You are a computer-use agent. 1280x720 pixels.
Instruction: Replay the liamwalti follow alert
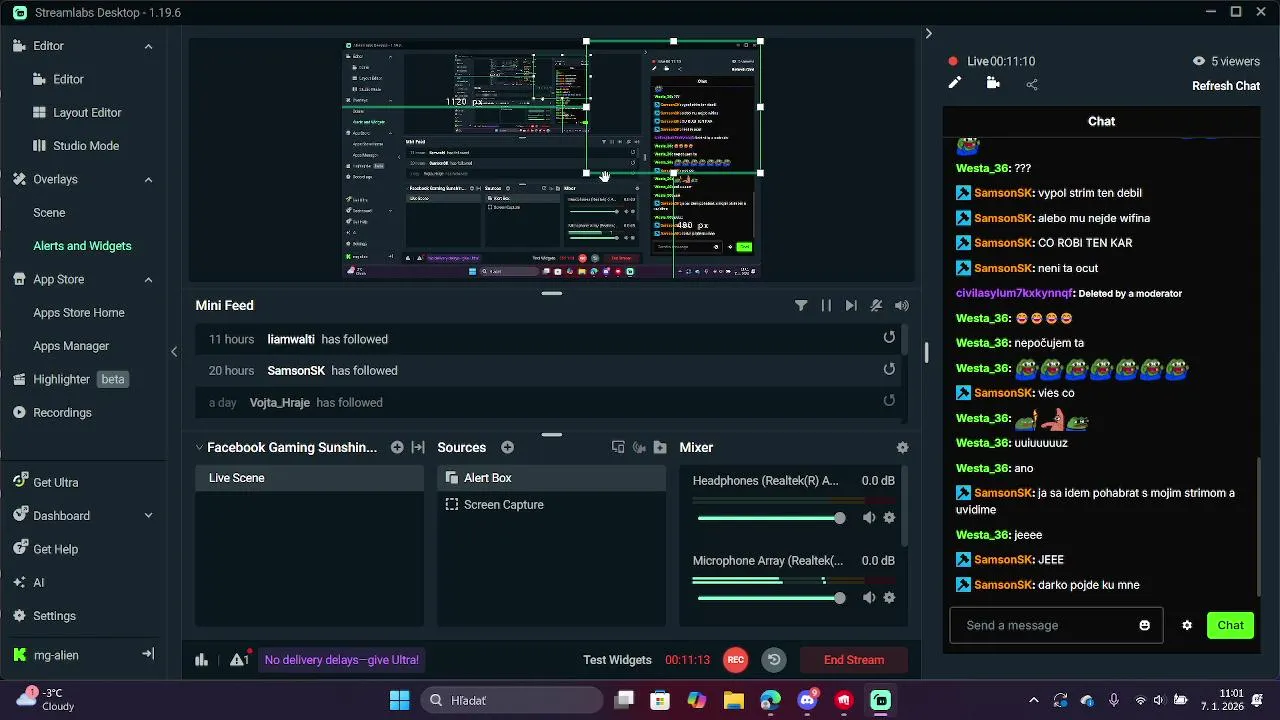point(889,338)
